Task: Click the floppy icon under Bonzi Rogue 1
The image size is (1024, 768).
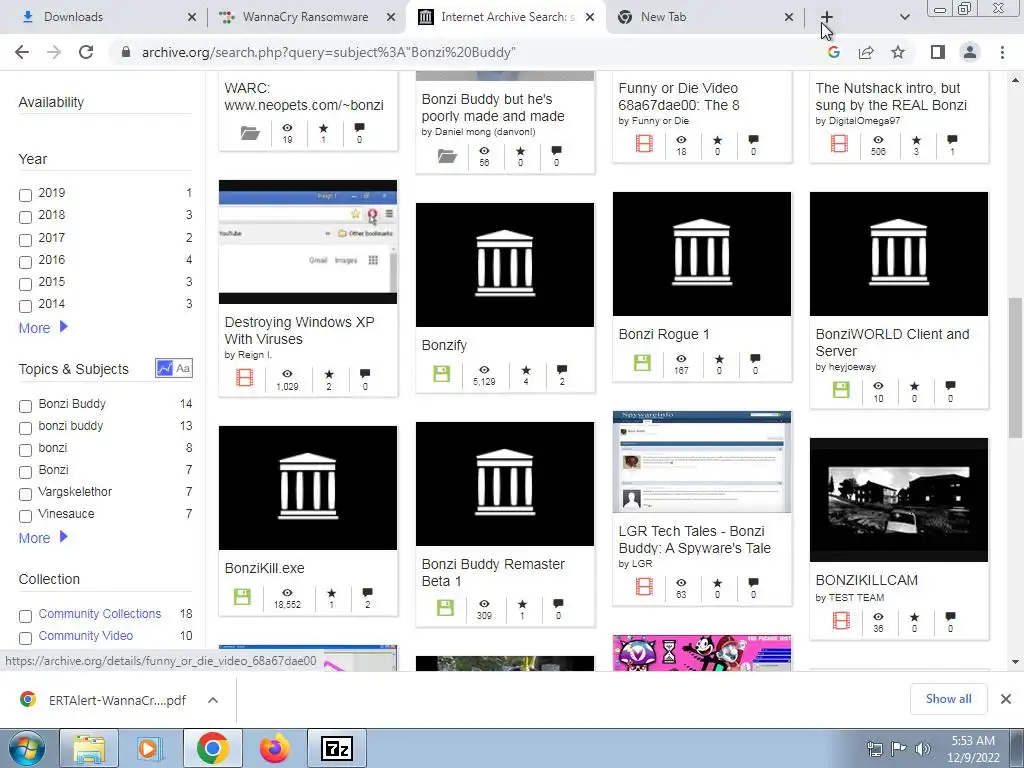Action: 642,362
